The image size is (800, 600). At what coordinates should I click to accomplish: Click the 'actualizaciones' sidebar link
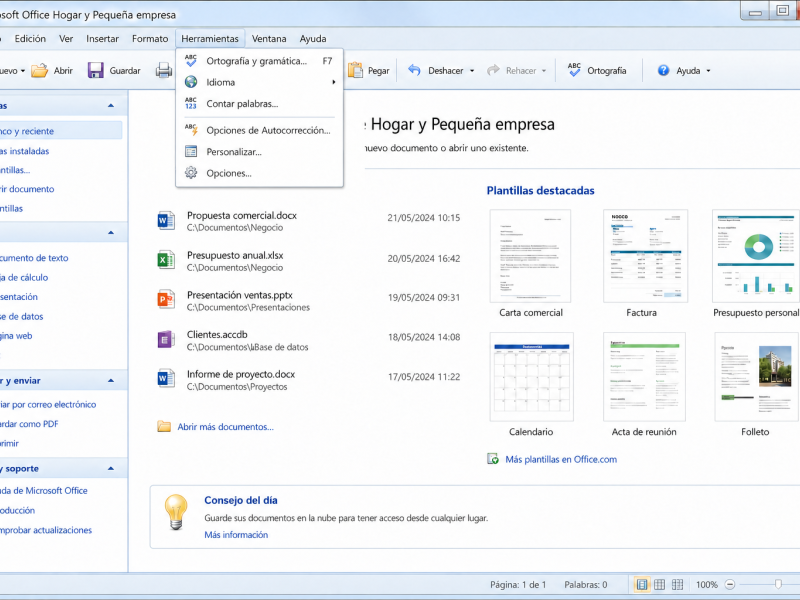(46, 530)
